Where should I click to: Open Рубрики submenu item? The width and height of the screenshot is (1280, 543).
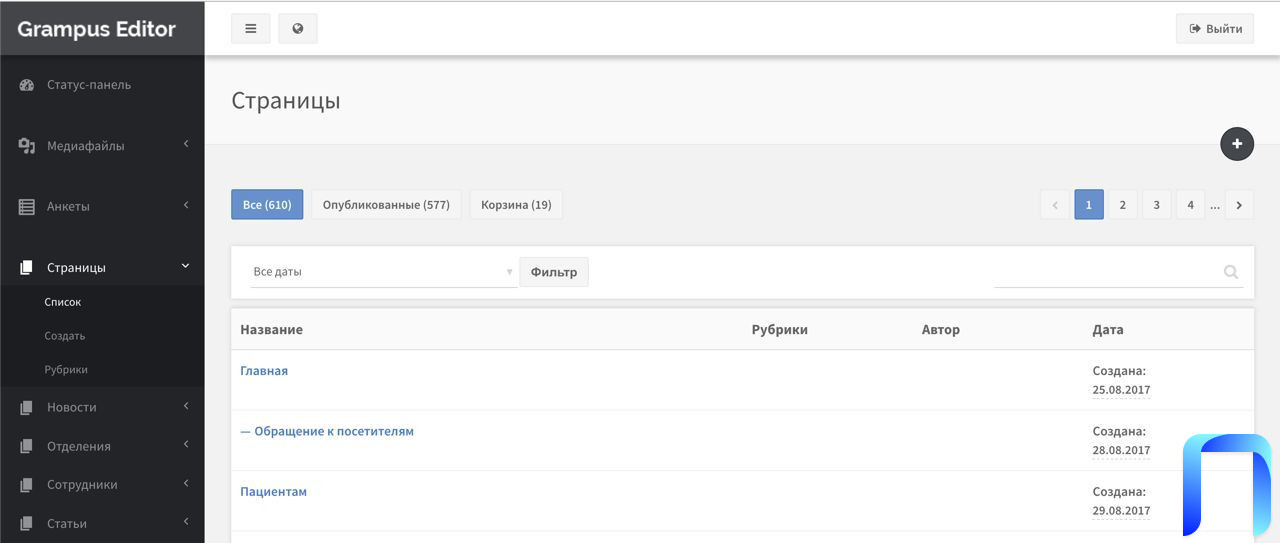pyautogui.click(x=66, y=370)
